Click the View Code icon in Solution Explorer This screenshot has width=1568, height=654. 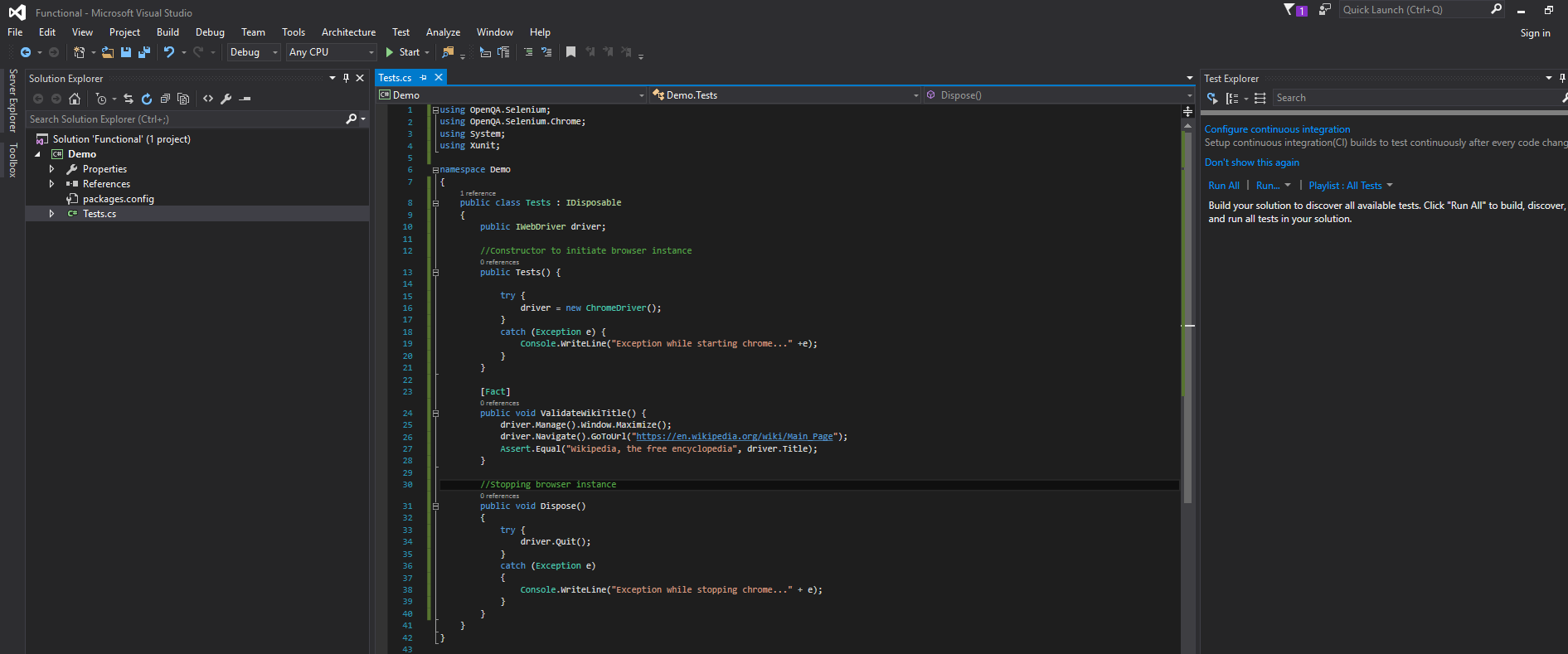208,99
